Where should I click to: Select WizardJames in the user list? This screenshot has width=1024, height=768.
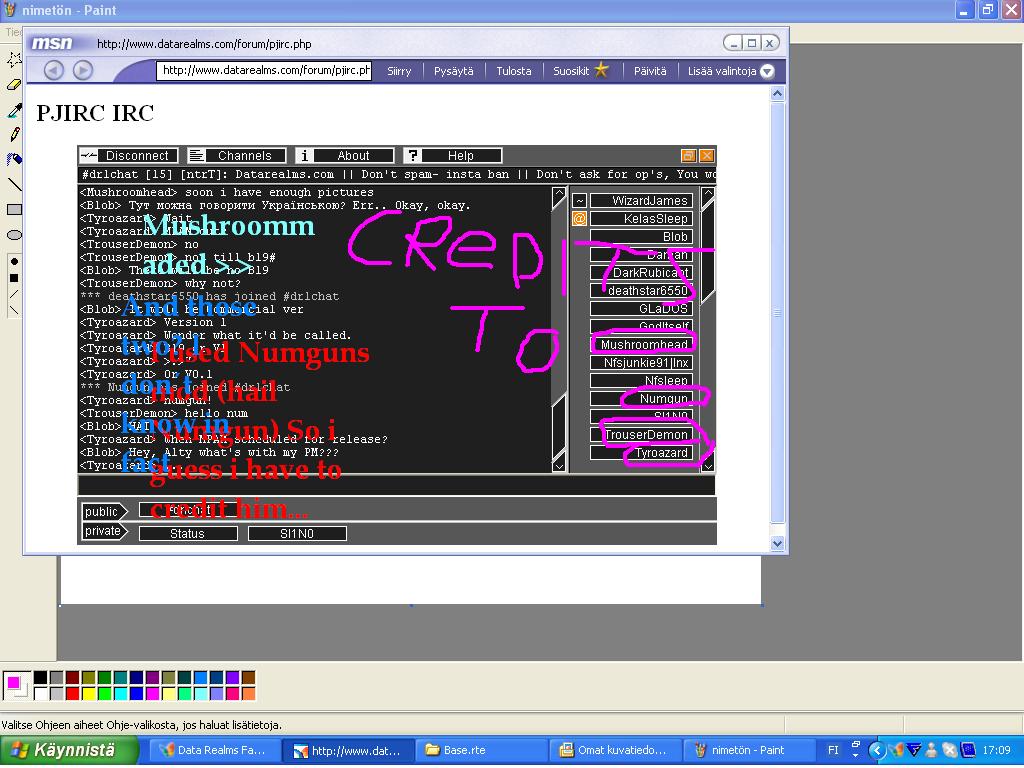pyautogui.click(x=641, y=201)
